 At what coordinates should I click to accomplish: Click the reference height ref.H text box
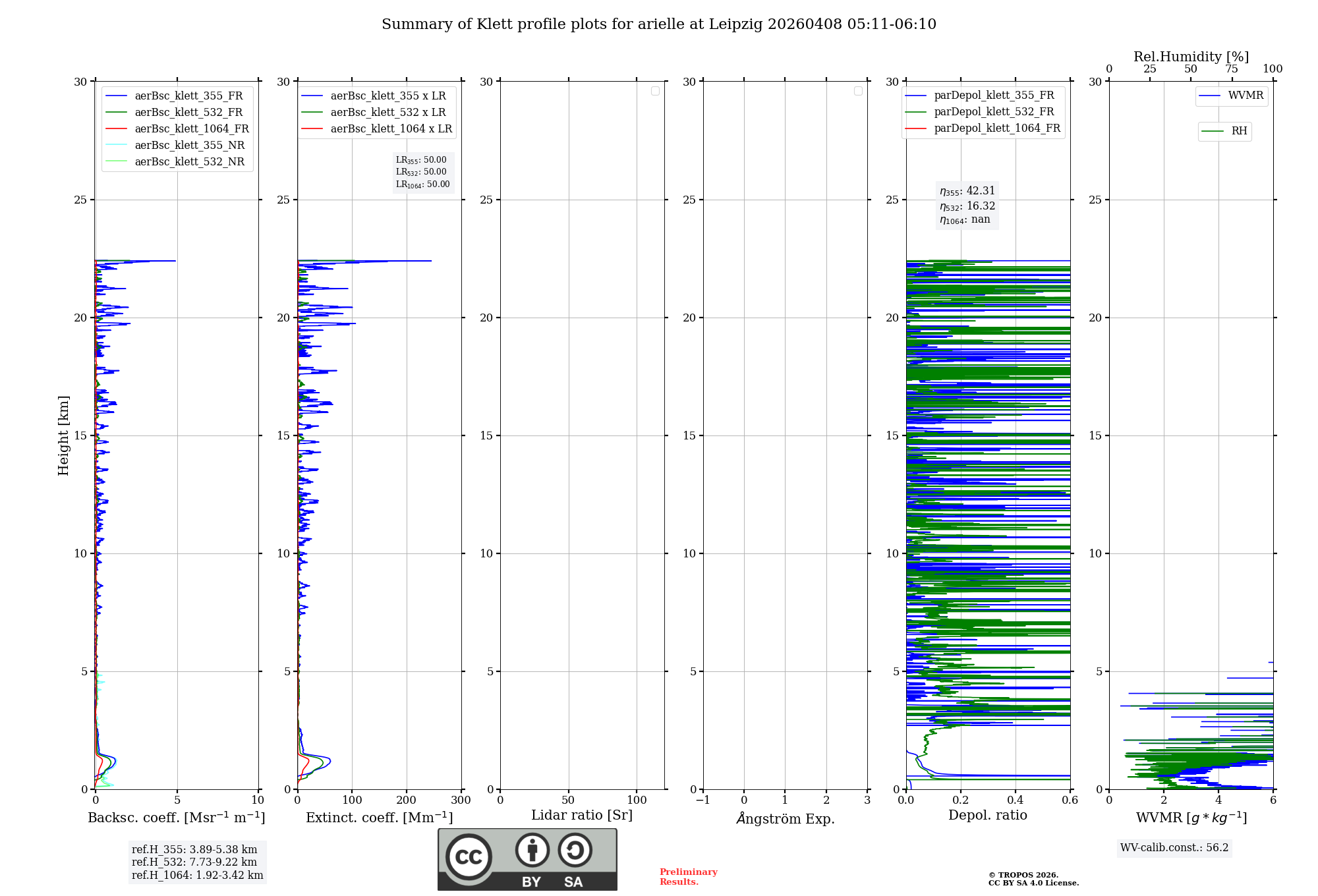coord(197,862)
